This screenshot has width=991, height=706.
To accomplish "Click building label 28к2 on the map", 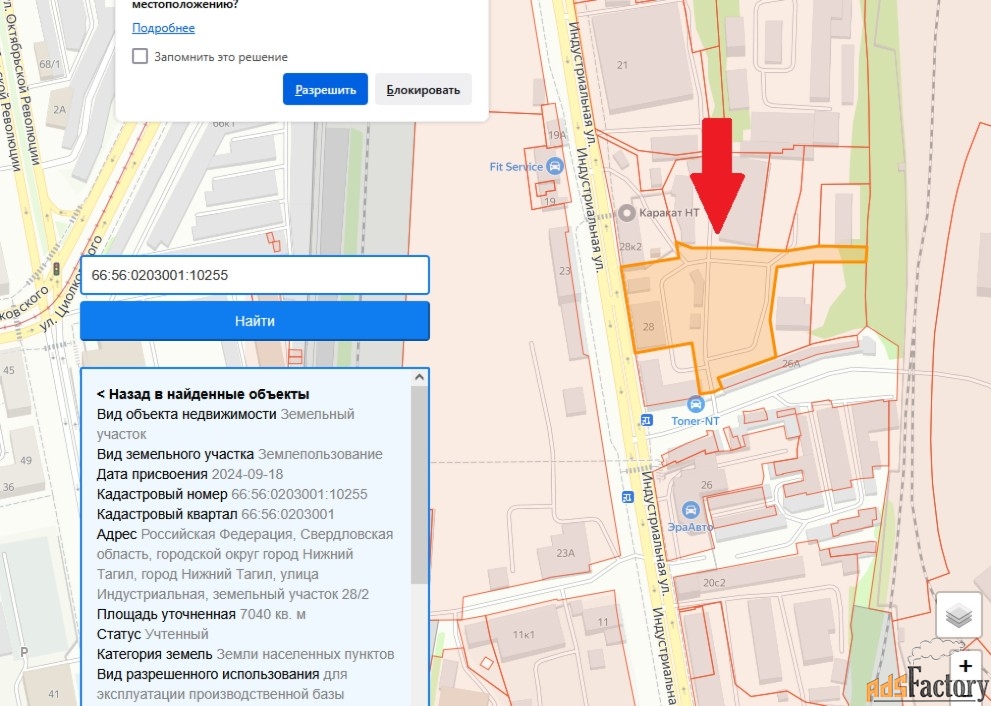I will coord(631,246).
